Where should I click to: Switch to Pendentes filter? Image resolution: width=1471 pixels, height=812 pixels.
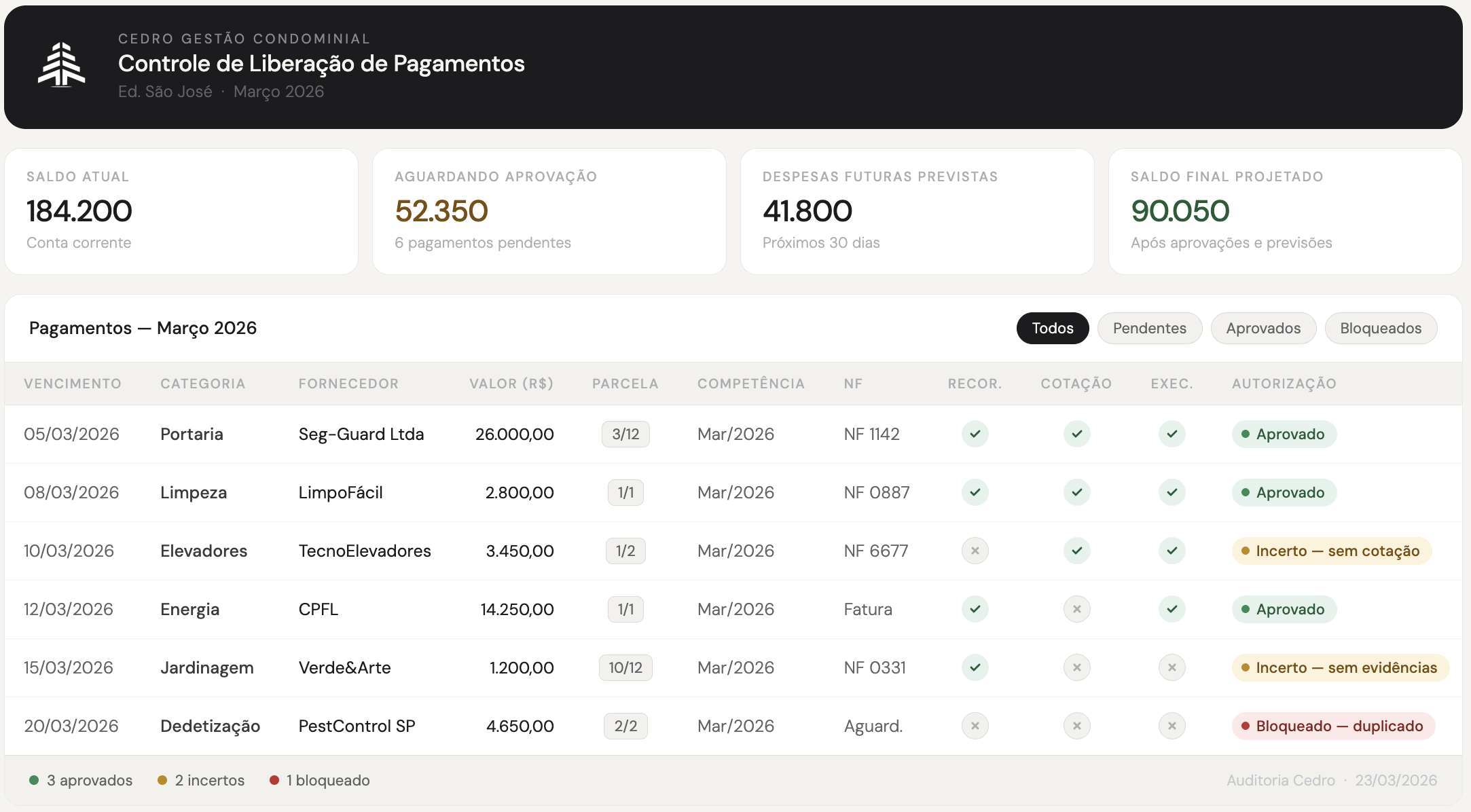pos(1149,328)
